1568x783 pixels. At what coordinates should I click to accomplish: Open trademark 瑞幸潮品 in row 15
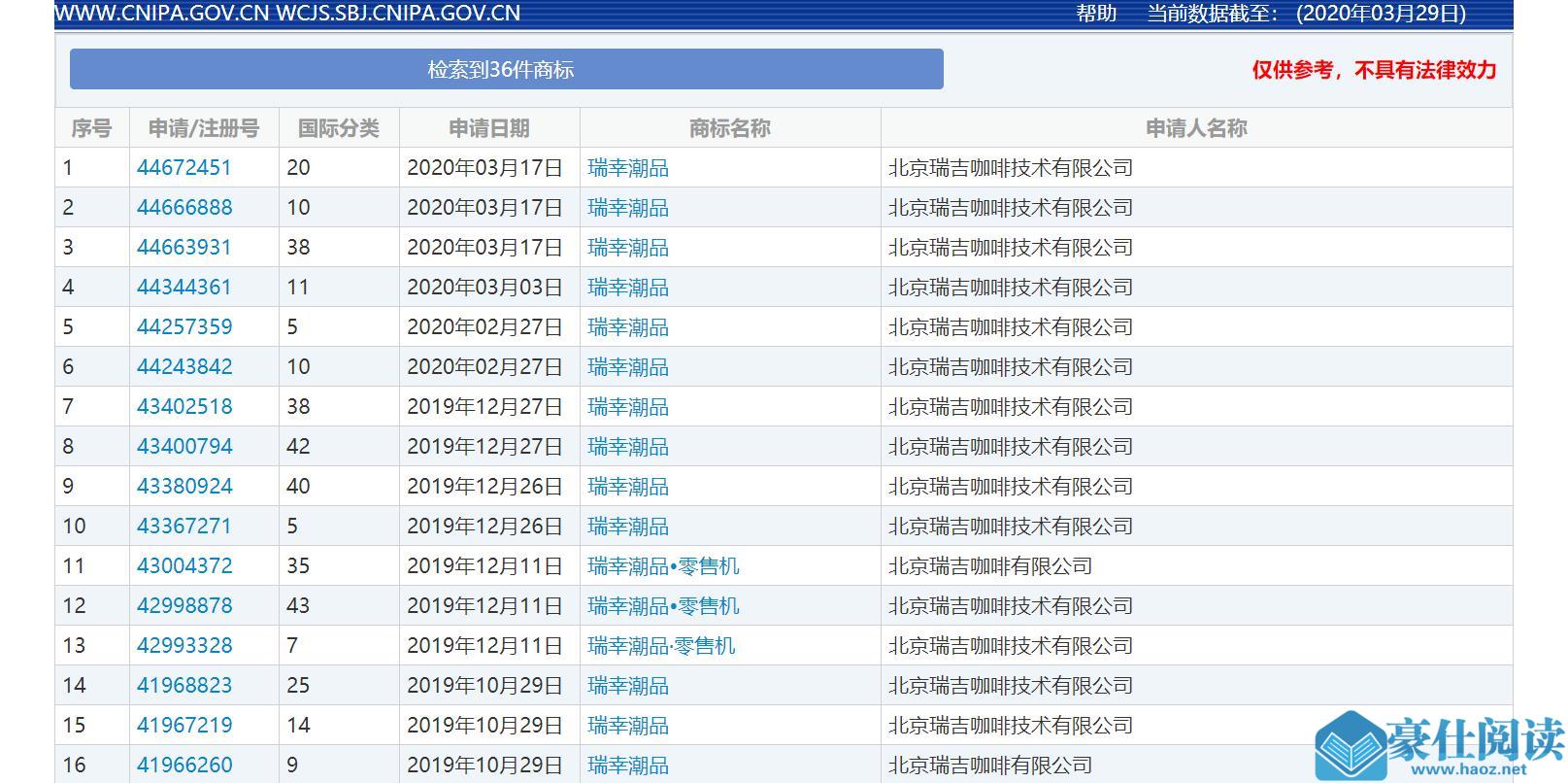point(628,726)
